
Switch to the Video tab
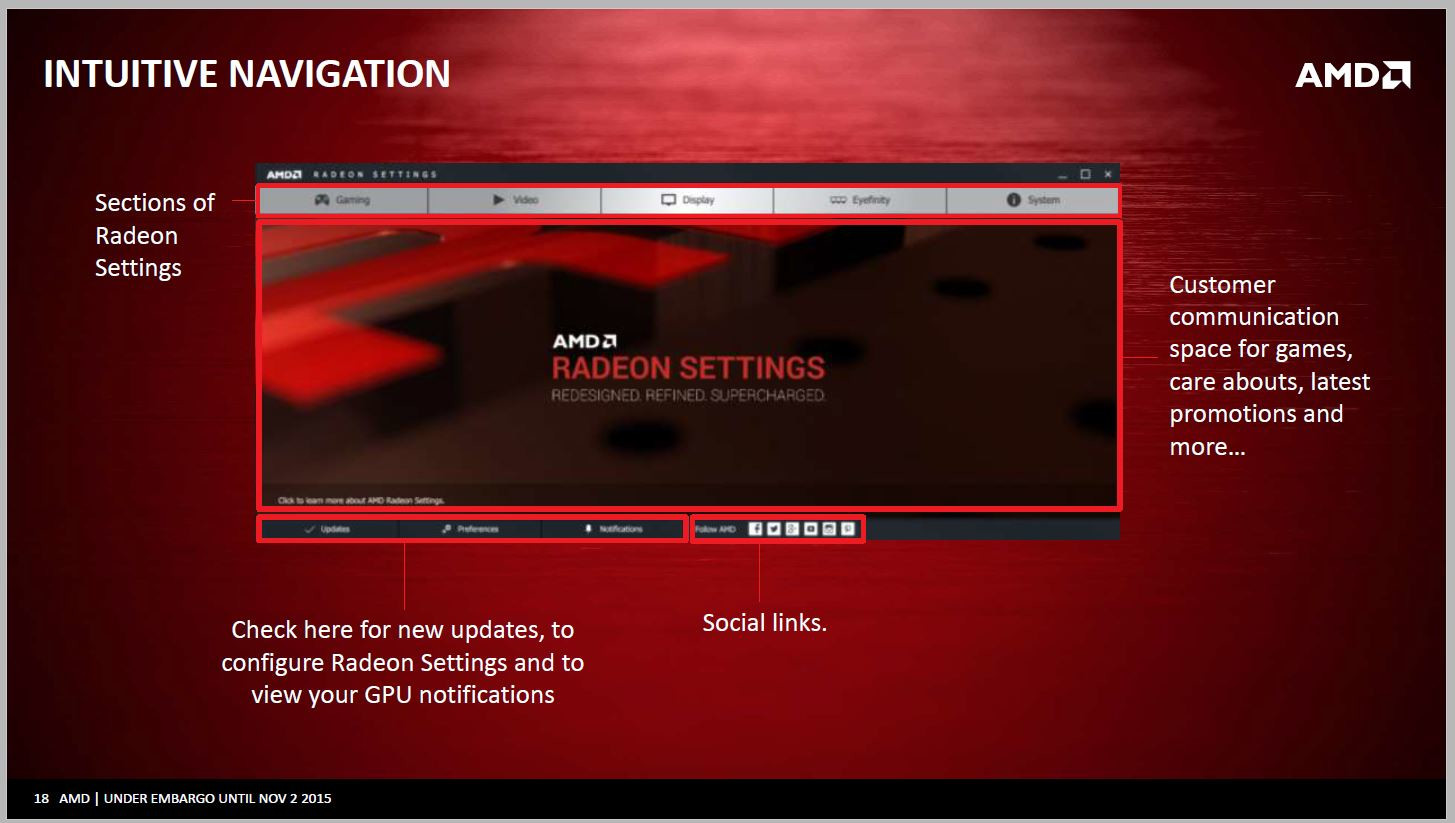point(515,200)
